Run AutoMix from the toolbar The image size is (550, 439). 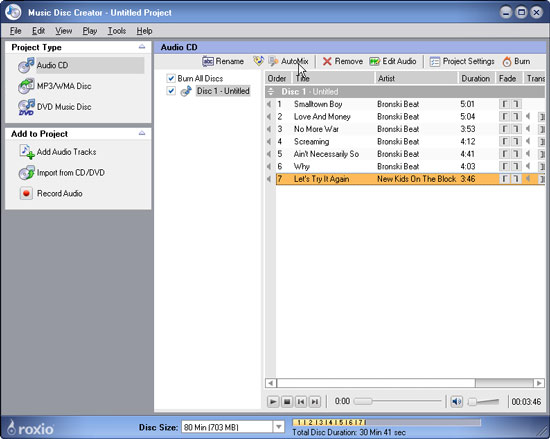pos(288,61)
